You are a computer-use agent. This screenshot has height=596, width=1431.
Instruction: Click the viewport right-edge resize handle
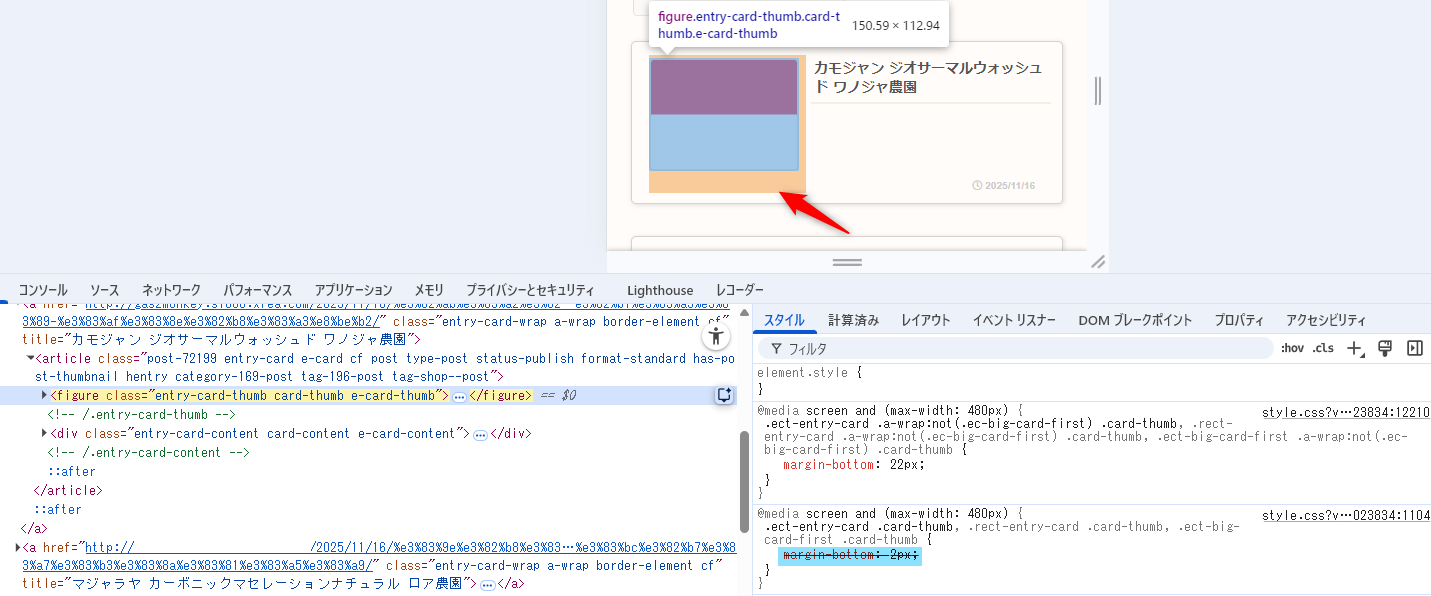1098,91
